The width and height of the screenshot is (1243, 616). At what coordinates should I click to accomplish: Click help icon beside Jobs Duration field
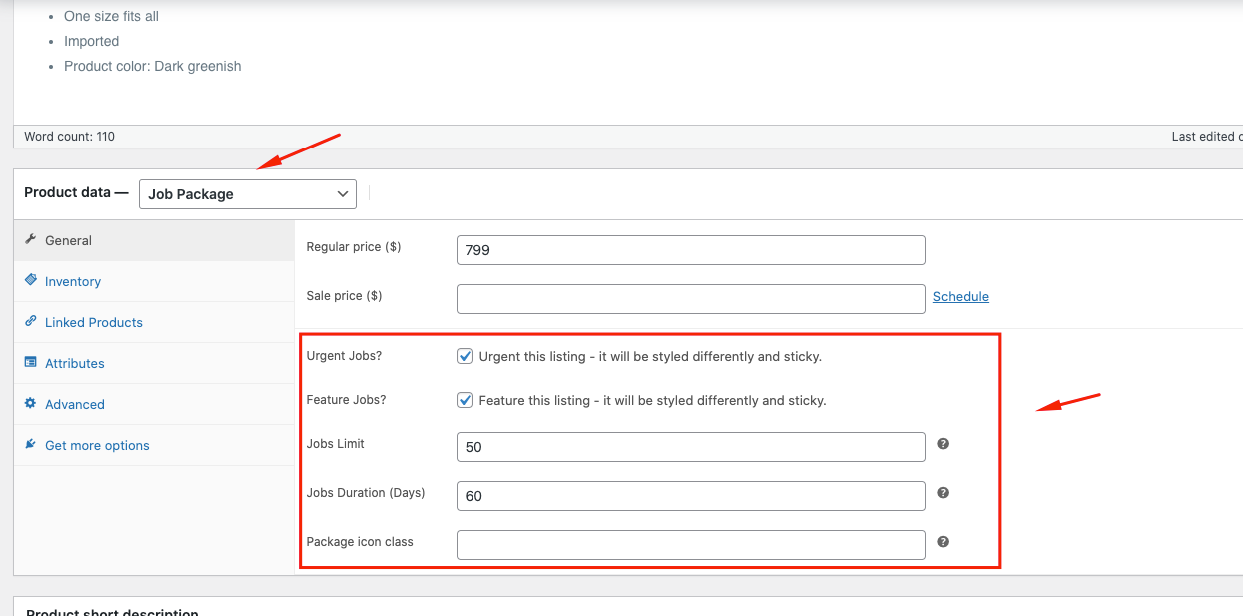(x=943, y=493)
